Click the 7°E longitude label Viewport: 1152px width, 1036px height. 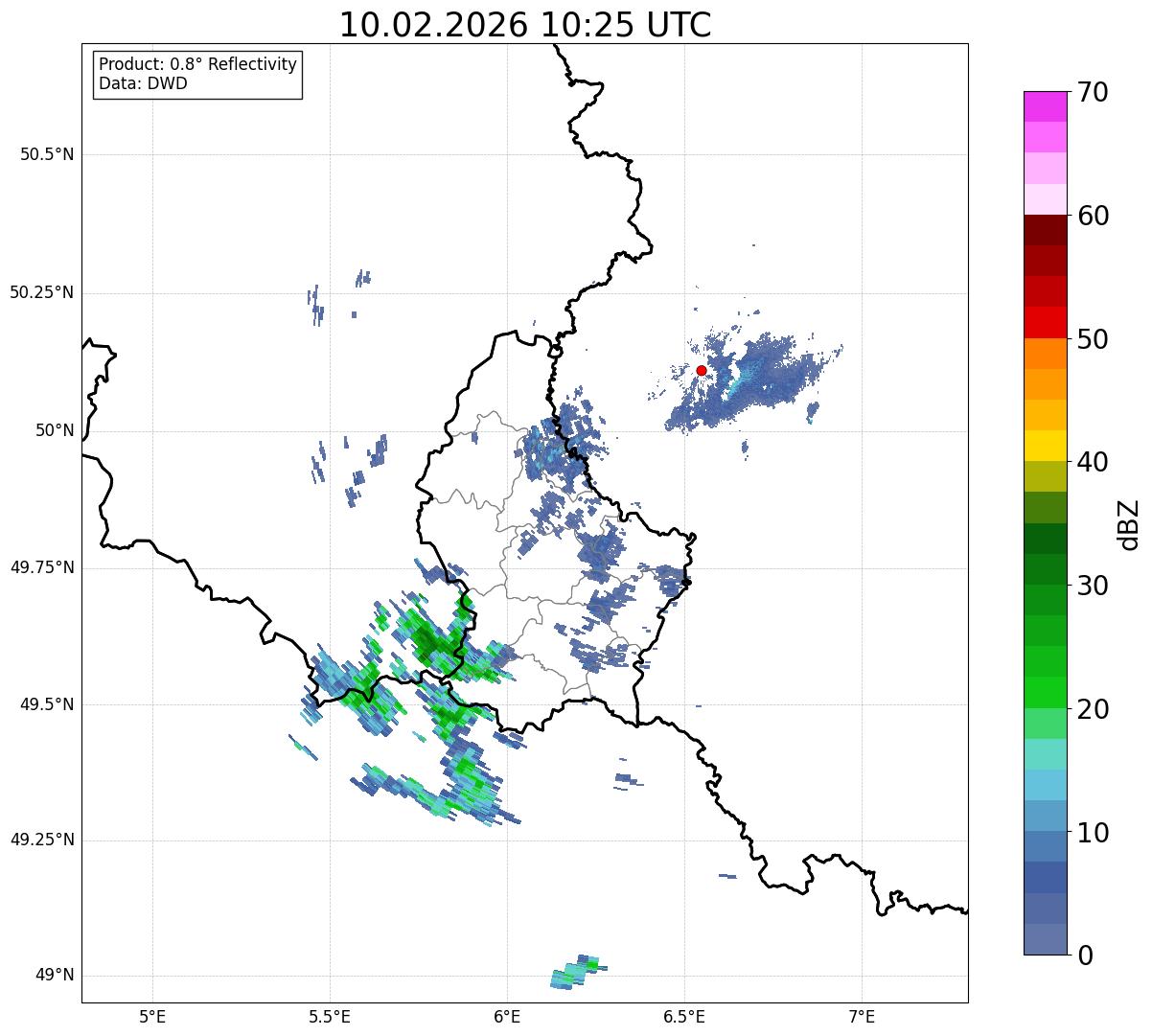[x=862, y=1016]
